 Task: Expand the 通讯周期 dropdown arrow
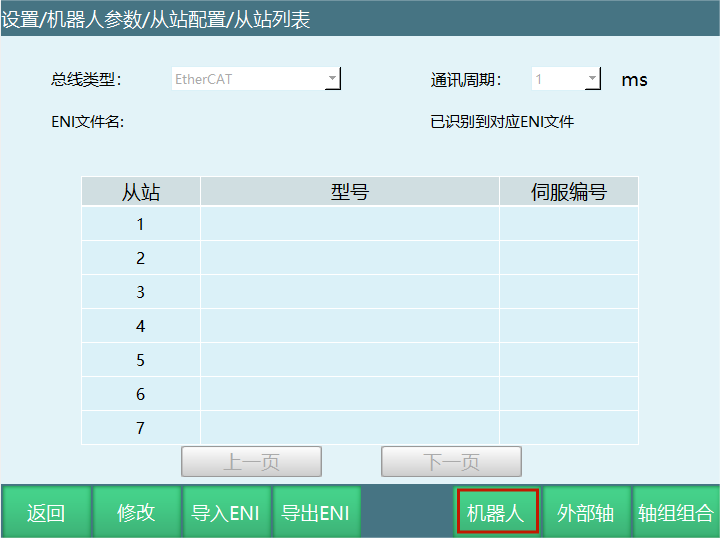coord(592,79)
